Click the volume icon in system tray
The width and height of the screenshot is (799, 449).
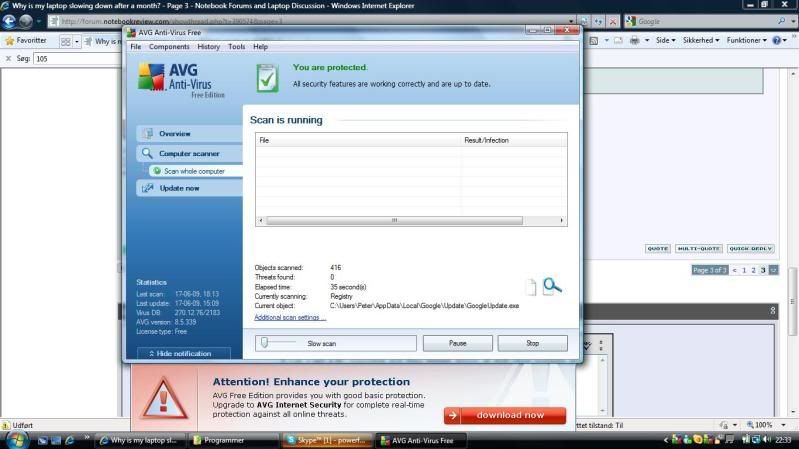pos(766,440)
